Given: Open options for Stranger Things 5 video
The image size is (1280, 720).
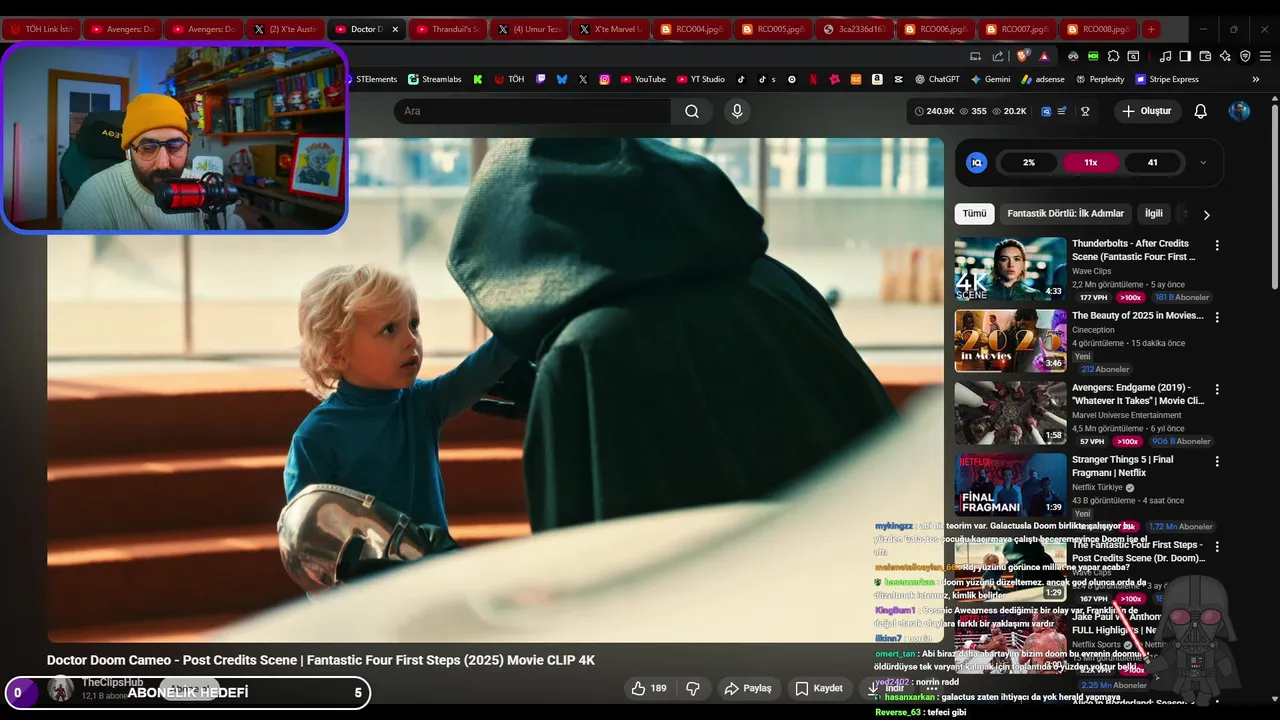Looking at the screenshot, I should (1217, 461).
